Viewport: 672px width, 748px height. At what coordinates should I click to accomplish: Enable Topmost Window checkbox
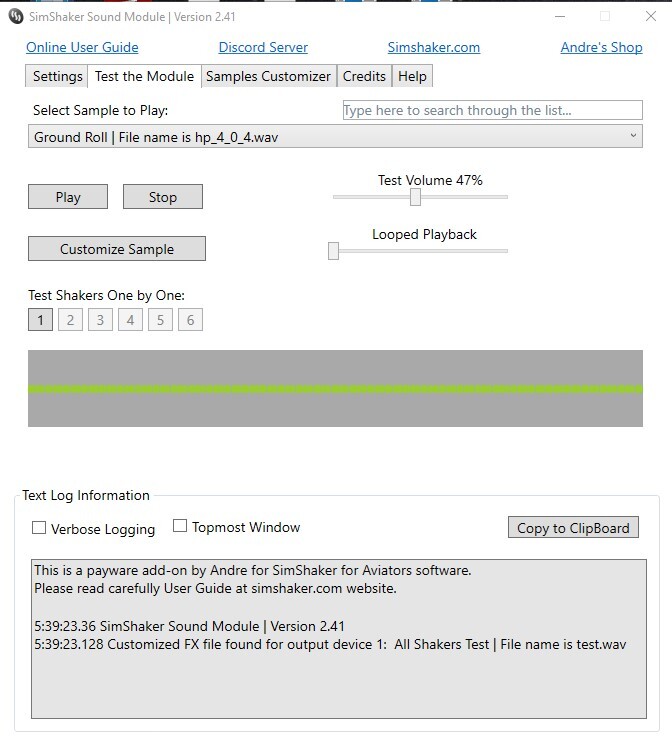180,526
